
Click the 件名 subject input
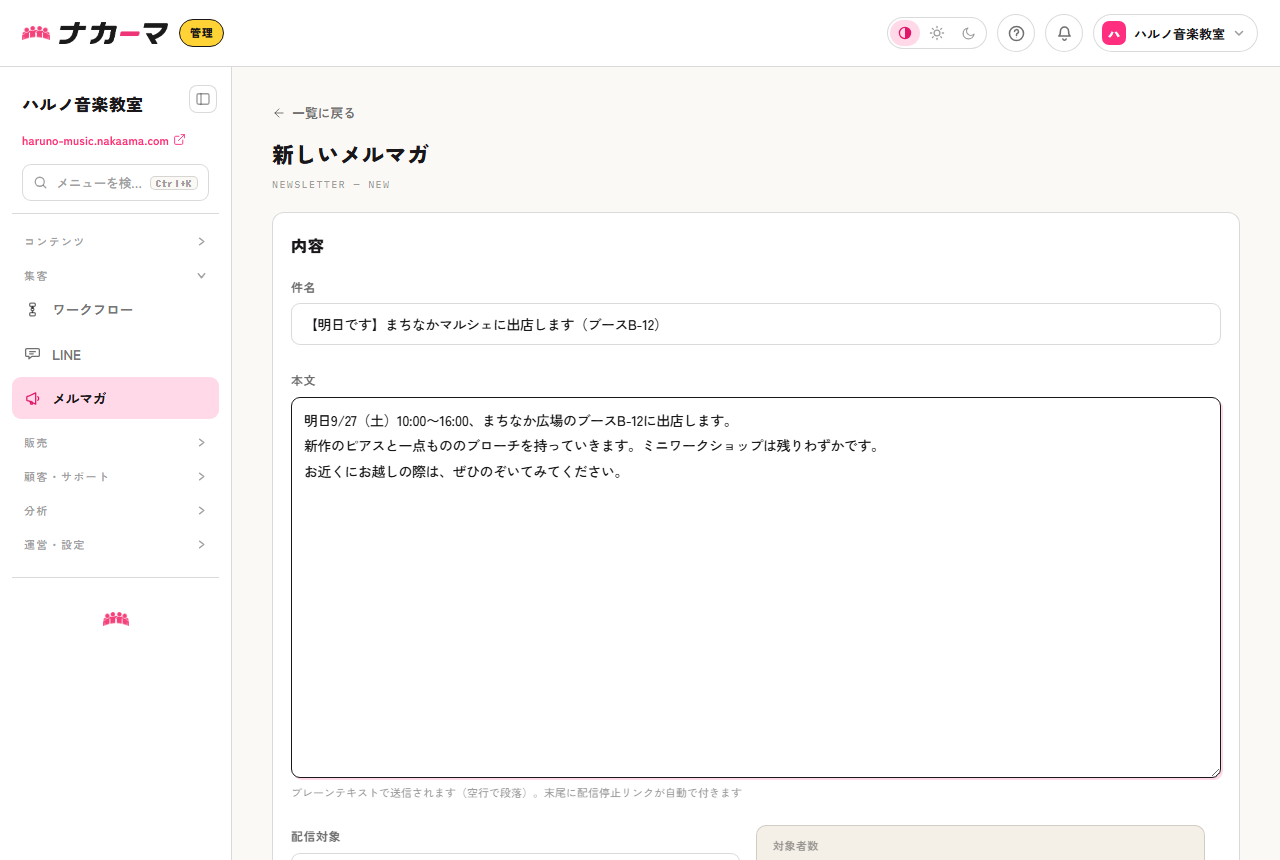tap(755, 324)
